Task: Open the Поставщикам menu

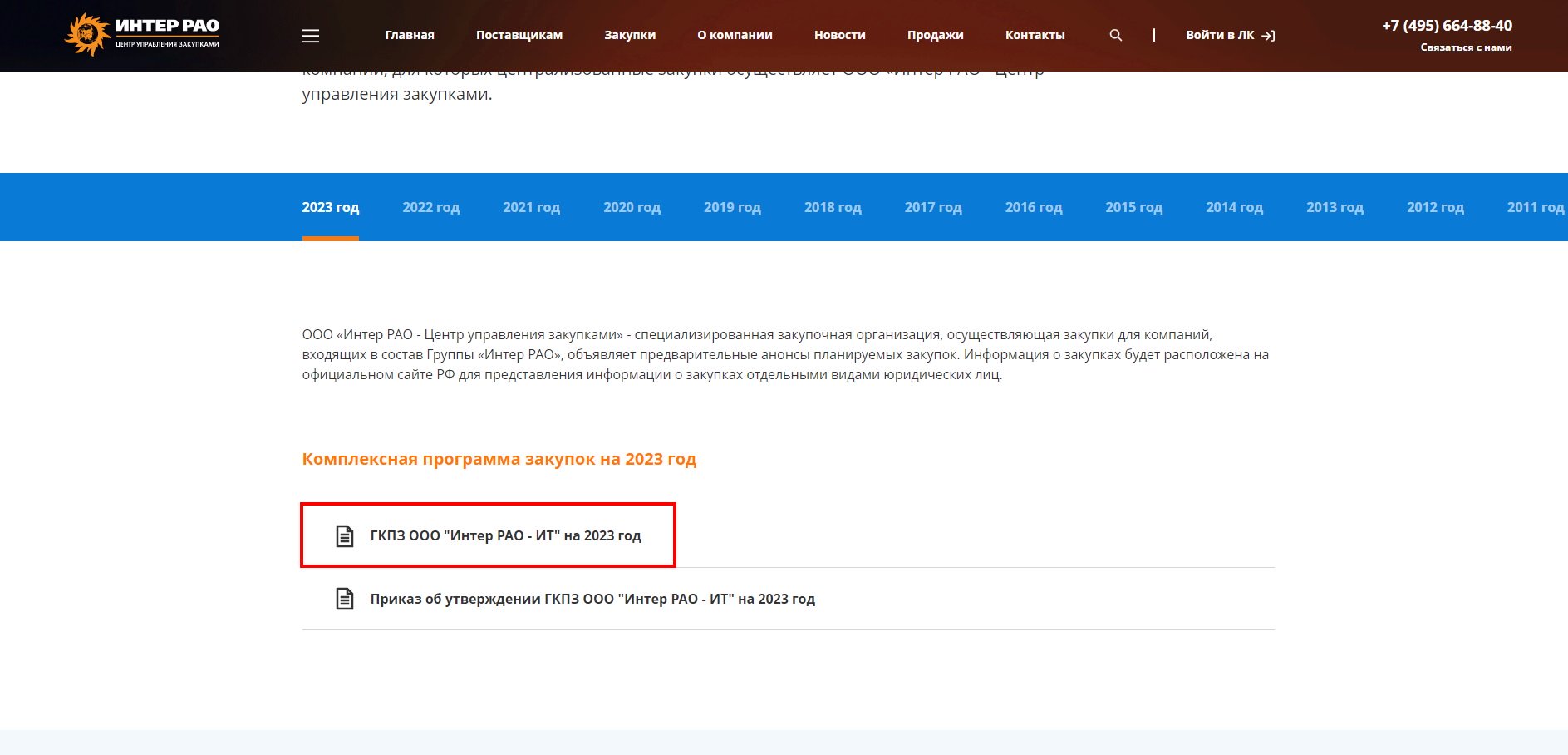Action: click(x=519, y=35)
